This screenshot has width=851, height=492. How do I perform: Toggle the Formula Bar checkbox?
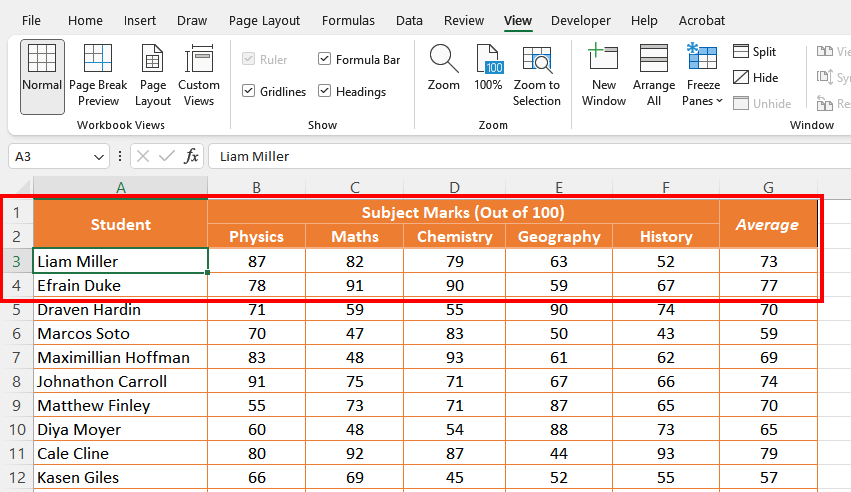coord(325,60)
